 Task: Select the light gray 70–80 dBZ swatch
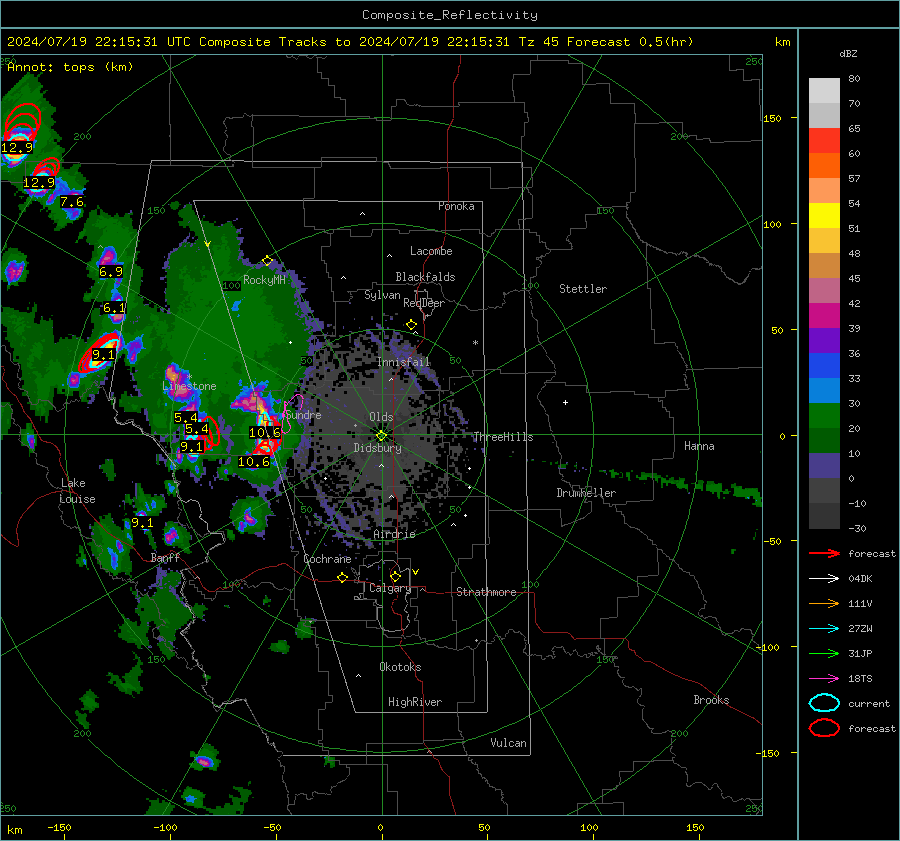[824, 91]
